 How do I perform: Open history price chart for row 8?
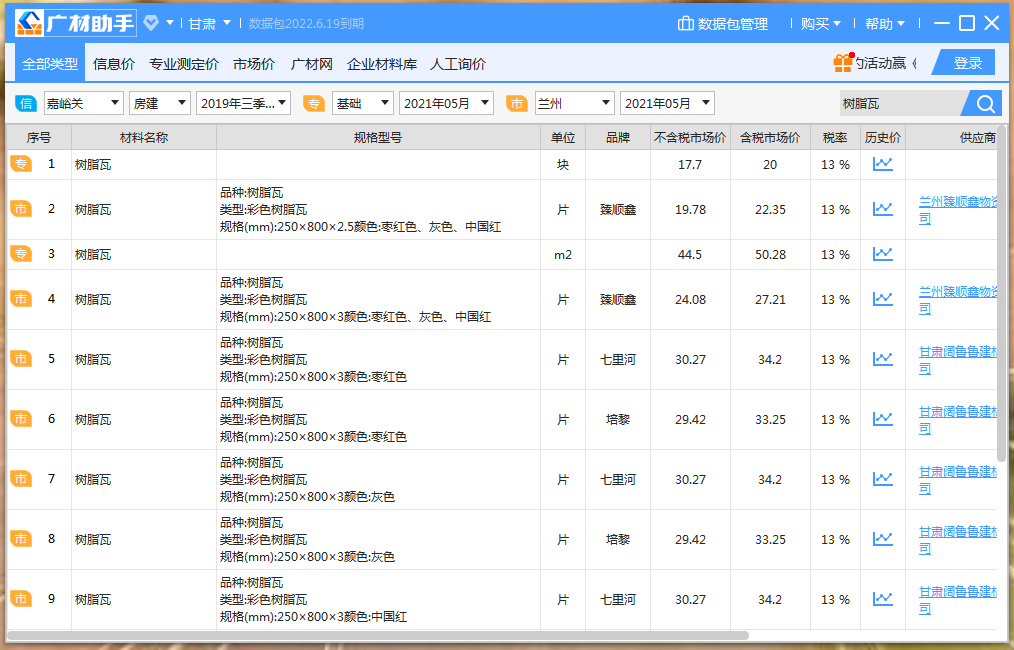point(883,539)
